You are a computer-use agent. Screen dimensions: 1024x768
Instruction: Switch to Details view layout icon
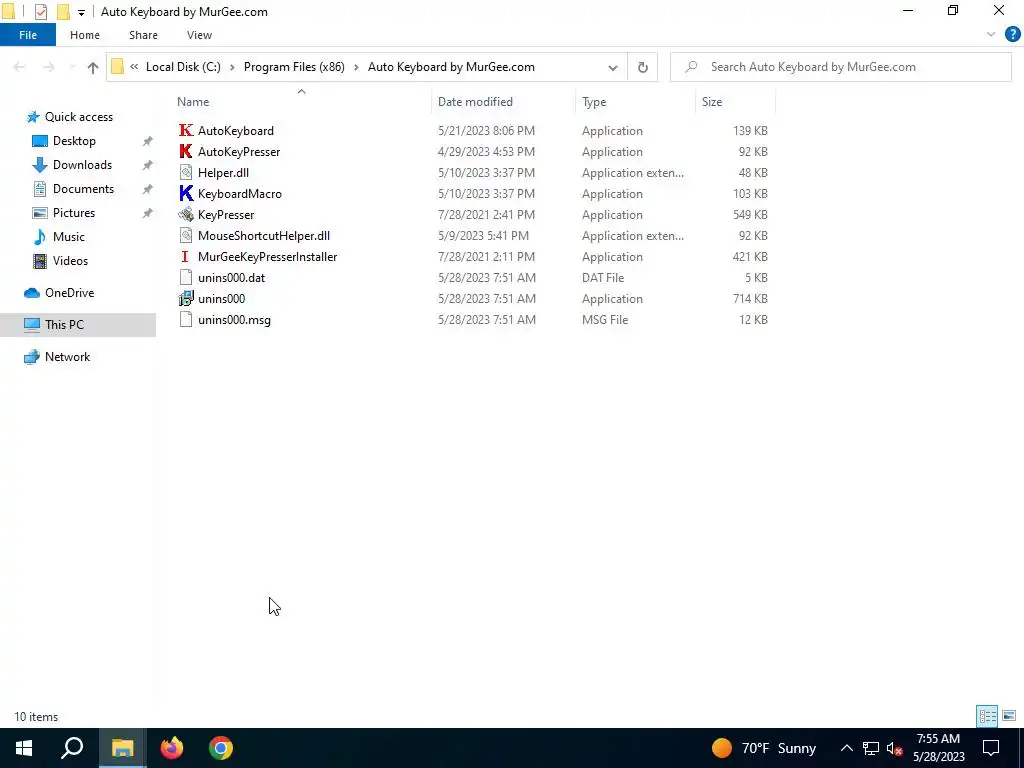pos(987,716)
